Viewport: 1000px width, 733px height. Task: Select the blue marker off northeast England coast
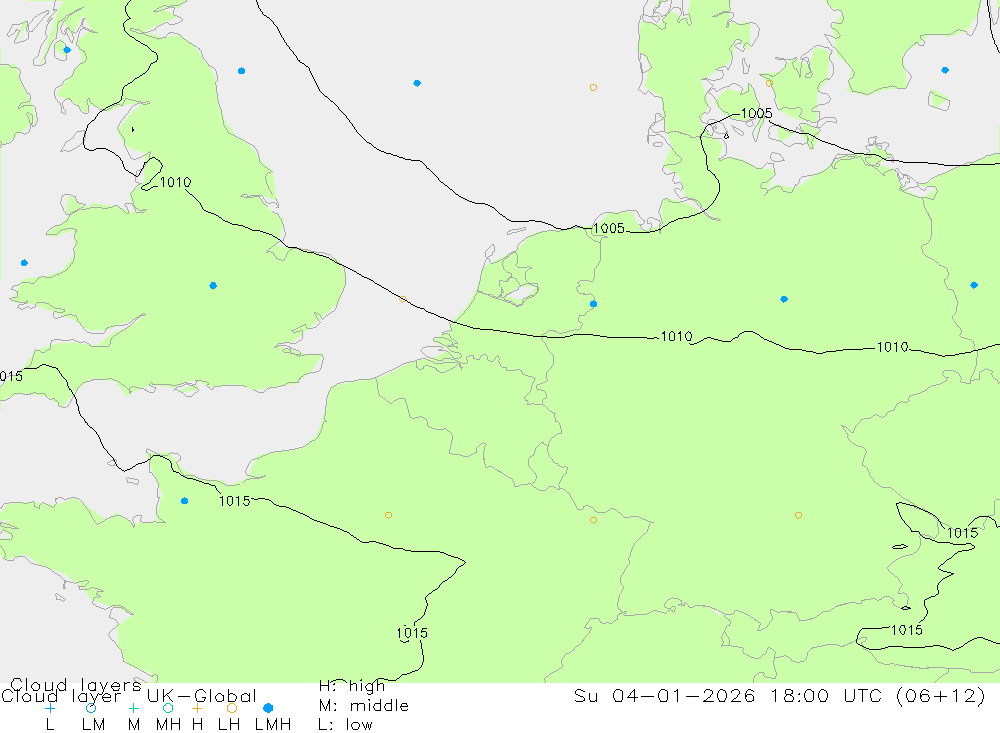pyautogui.click(x=241, y=71)
